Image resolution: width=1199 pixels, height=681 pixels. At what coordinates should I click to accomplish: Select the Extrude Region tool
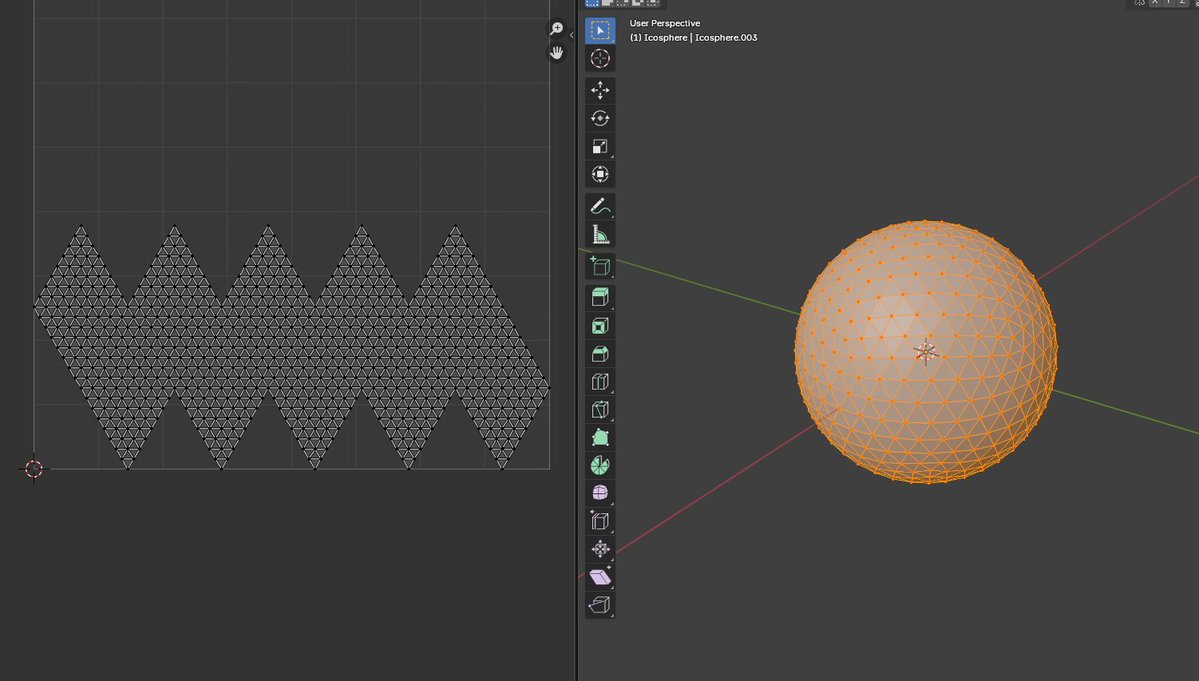pos(600,297)
